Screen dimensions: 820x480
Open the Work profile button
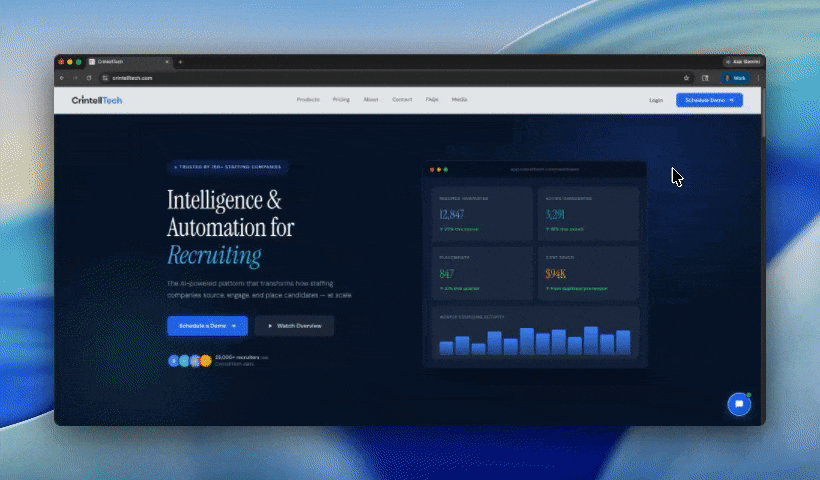tap(735, 78)
